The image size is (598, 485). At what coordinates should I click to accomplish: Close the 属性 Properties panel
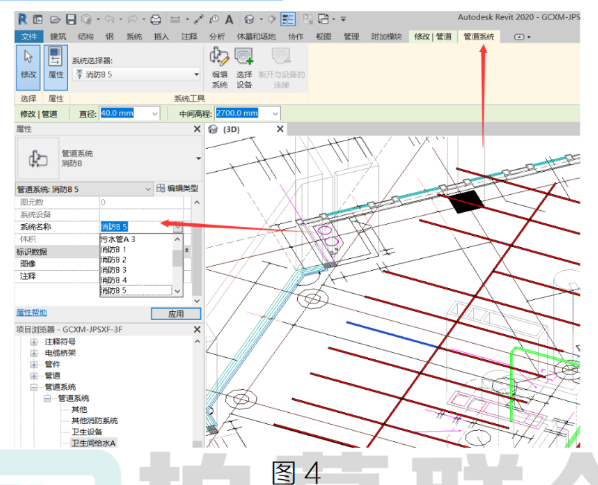[x=197, y=129]
